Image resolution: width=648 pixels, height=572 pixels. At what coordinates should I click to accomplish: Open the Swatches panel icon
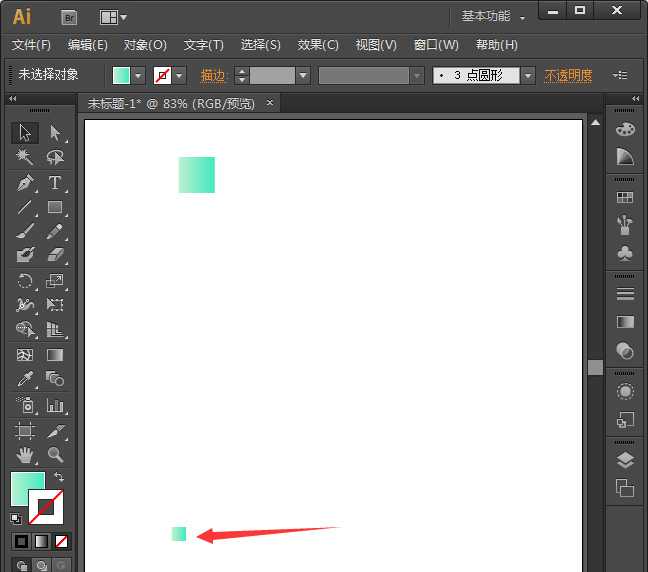coord(625,198)
